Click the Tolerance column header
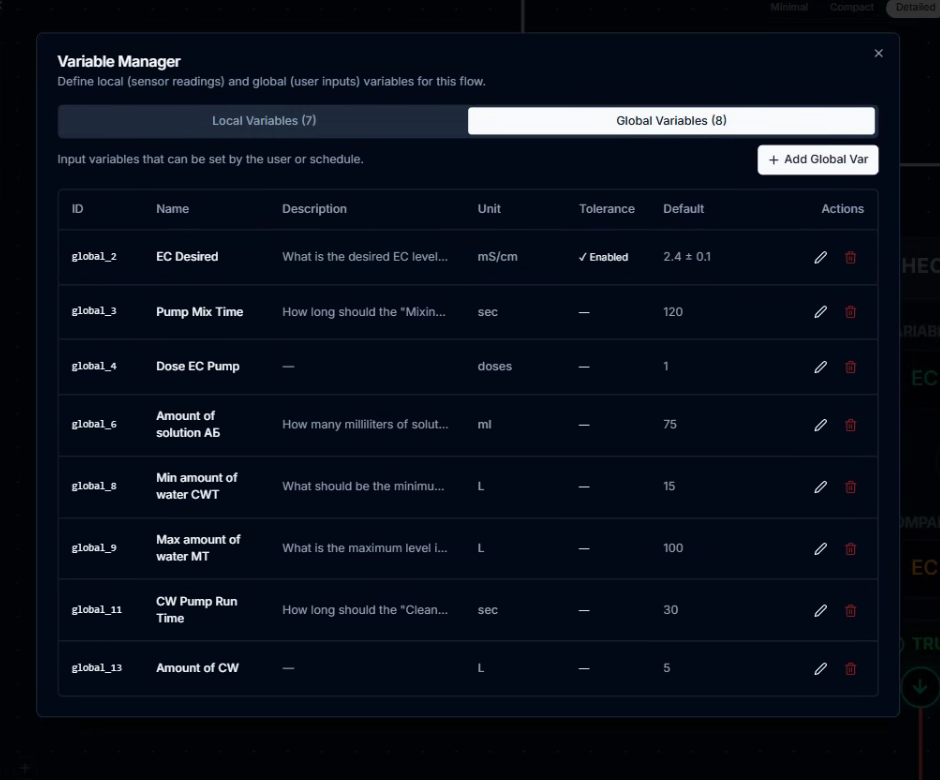This screenshot has width=940, height=780. click(x=607, y=209)
